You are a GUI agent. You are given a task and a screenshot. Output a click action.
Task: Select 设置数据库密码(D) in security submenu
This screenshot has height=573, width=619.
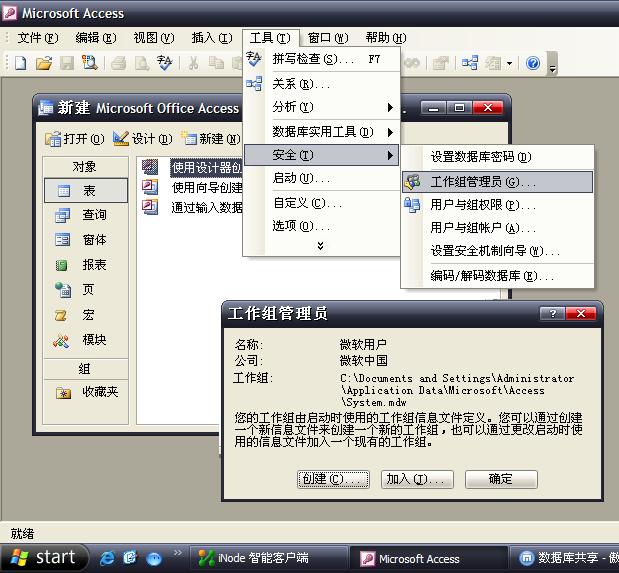click(497, 157)
